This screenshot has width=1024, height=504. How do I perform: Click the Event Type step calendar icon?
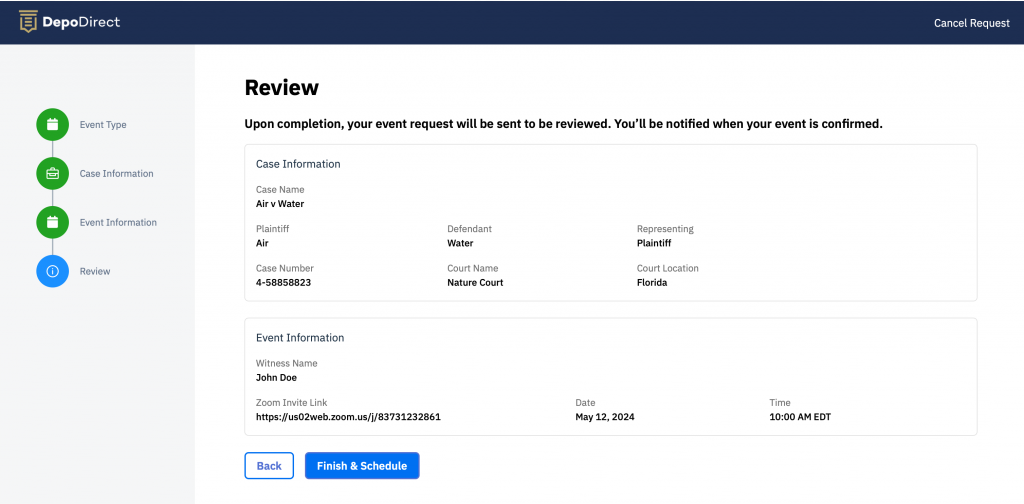[52, 125]
